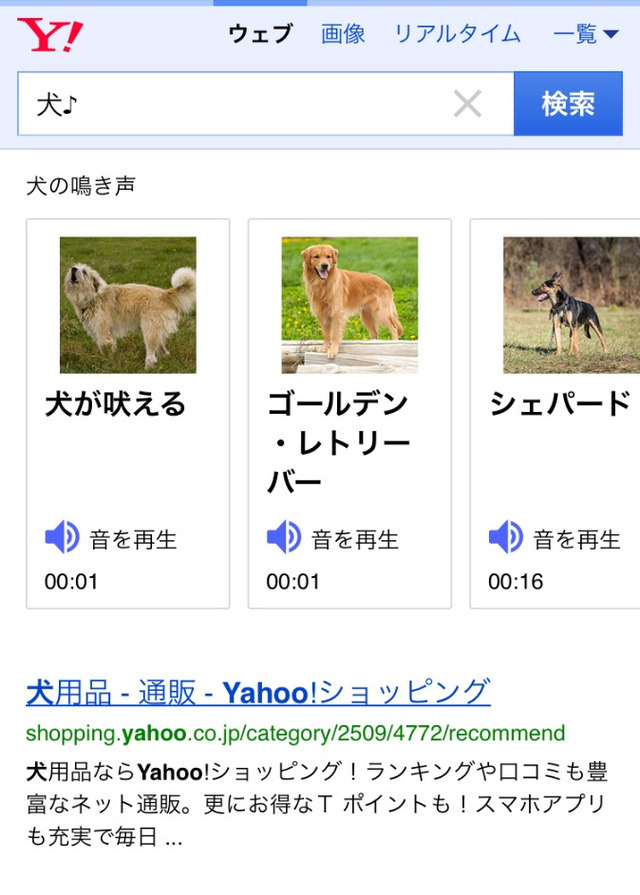This screenshot has height=895, width=640.
Task: Click the shopping.yahoo.co.jp green URL
Action: 295,733
